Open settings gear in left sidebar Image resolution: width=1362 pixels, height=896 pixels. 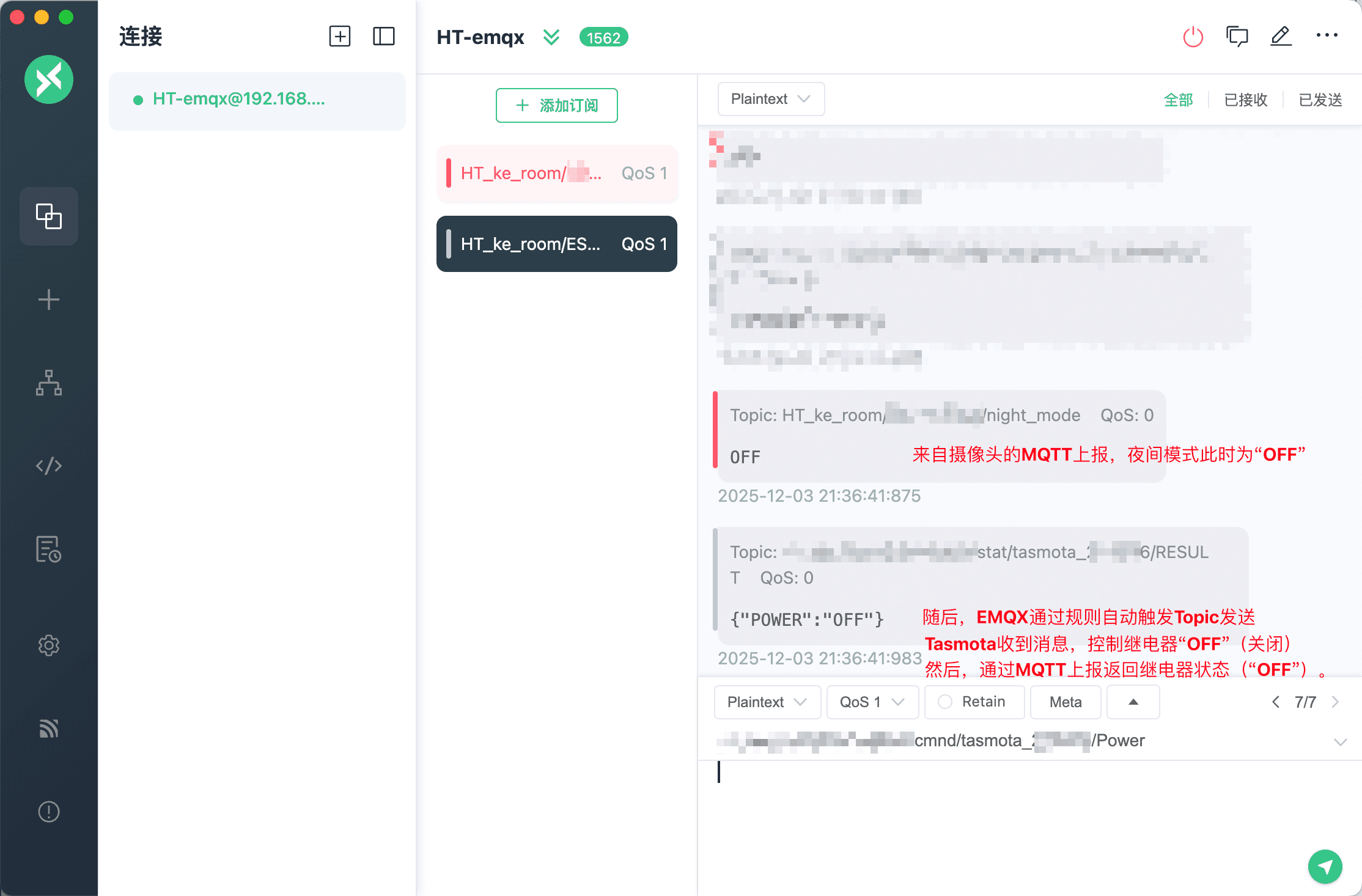click(49, 645)
